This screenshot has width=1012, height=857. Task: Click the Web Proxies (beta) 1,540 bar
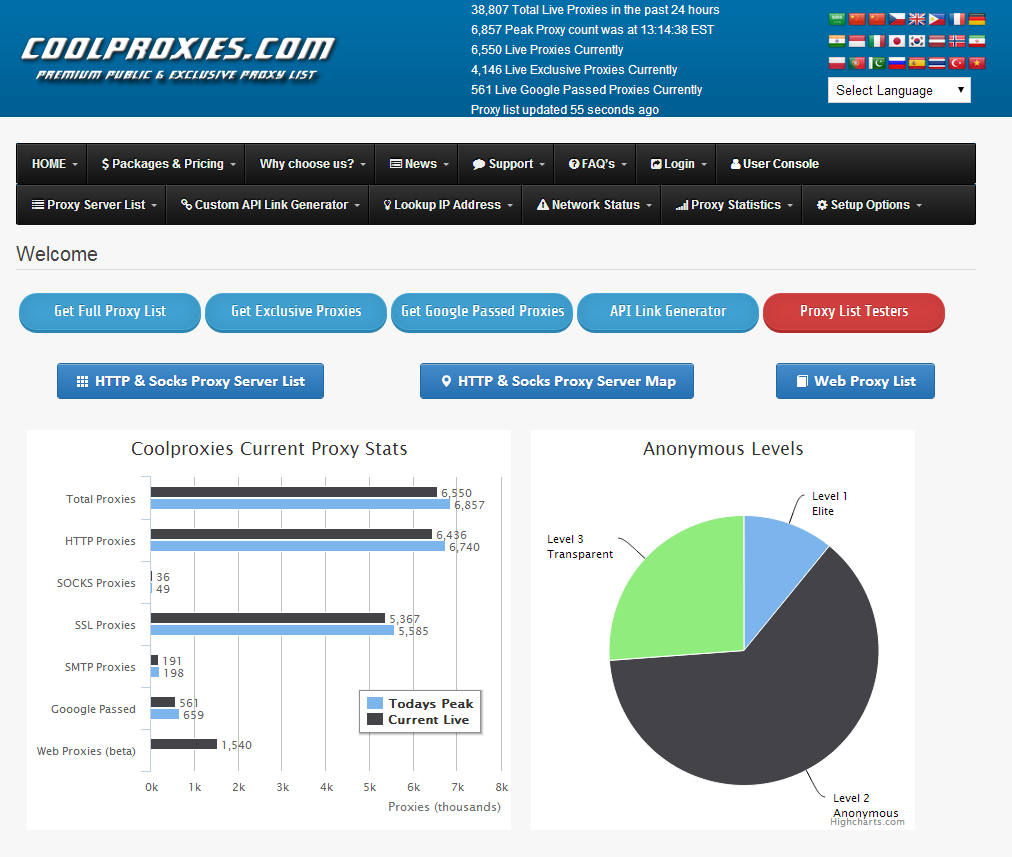[184, 744]
